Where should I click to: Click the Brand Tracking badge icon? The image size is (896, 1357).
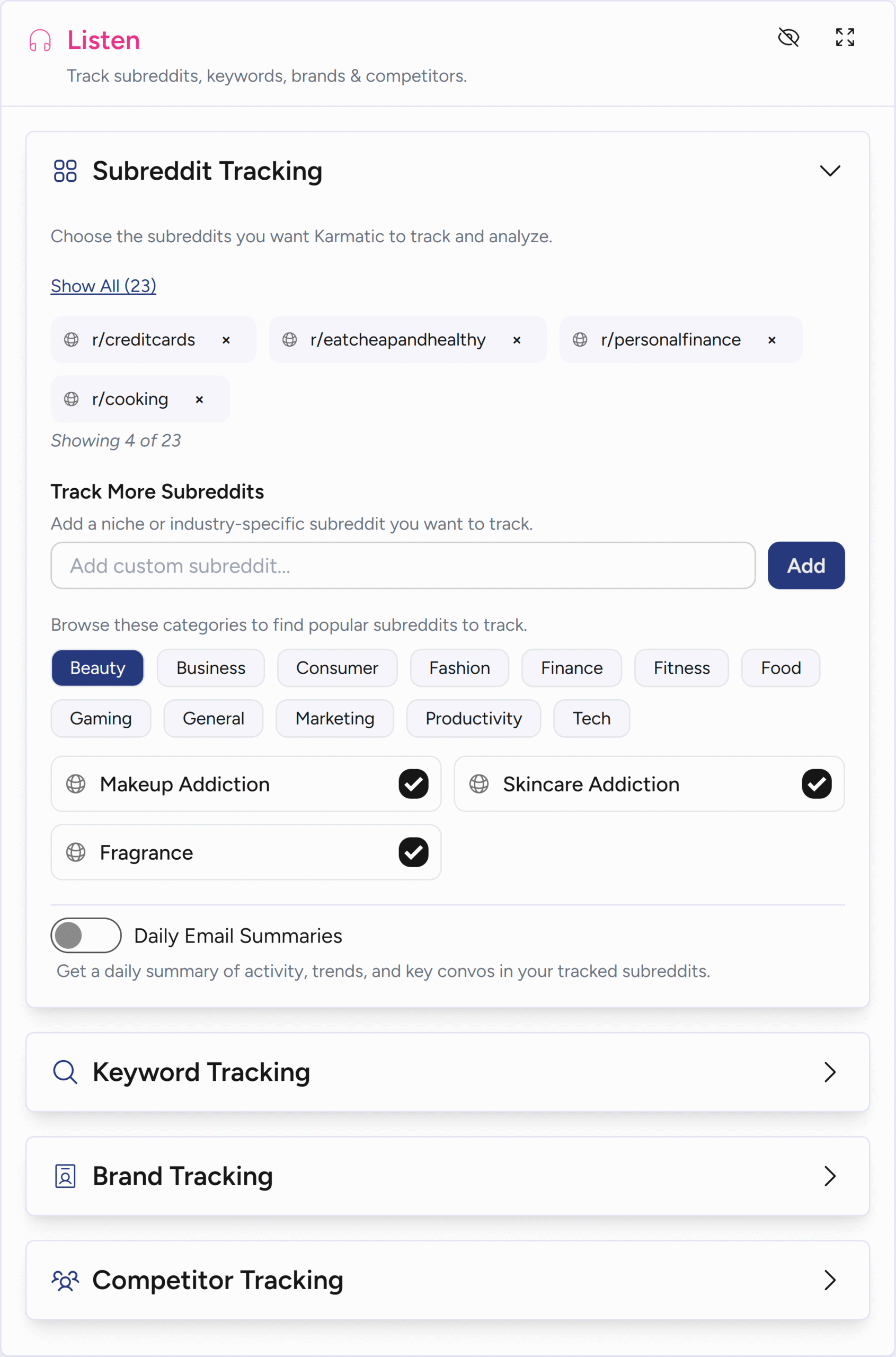65,1176
